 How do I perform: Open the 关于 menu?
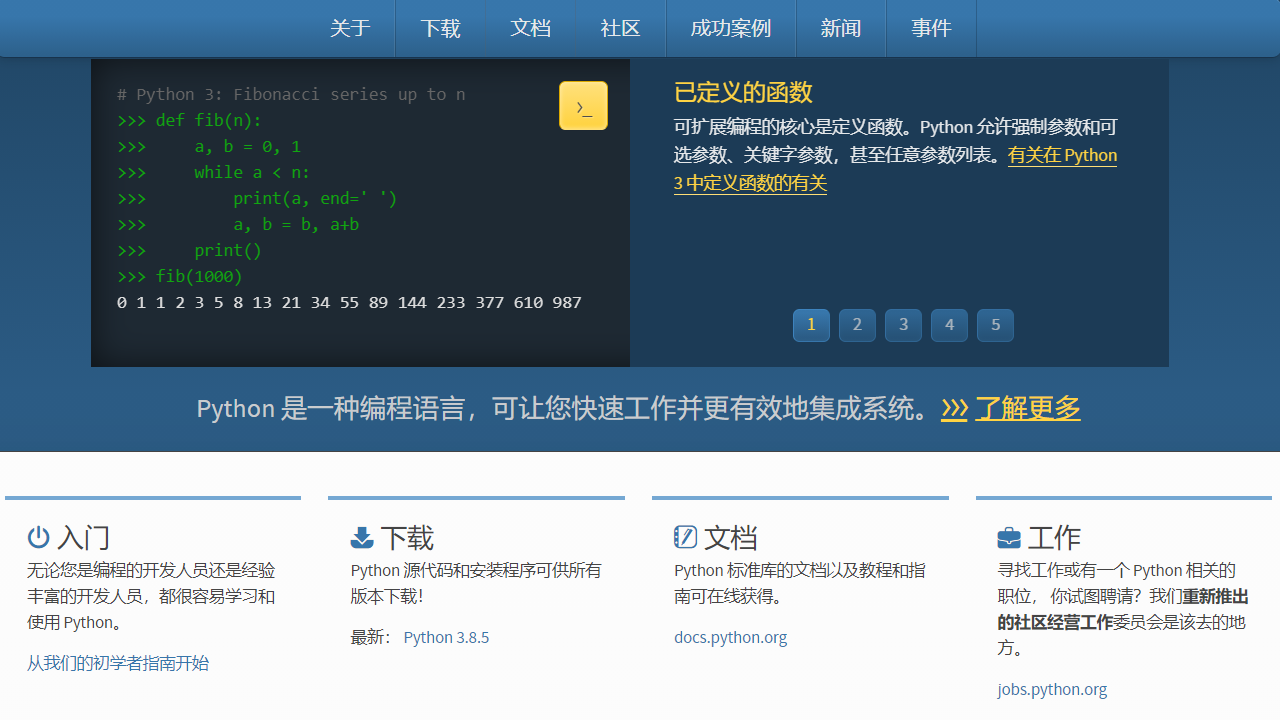tap(350, 28)
